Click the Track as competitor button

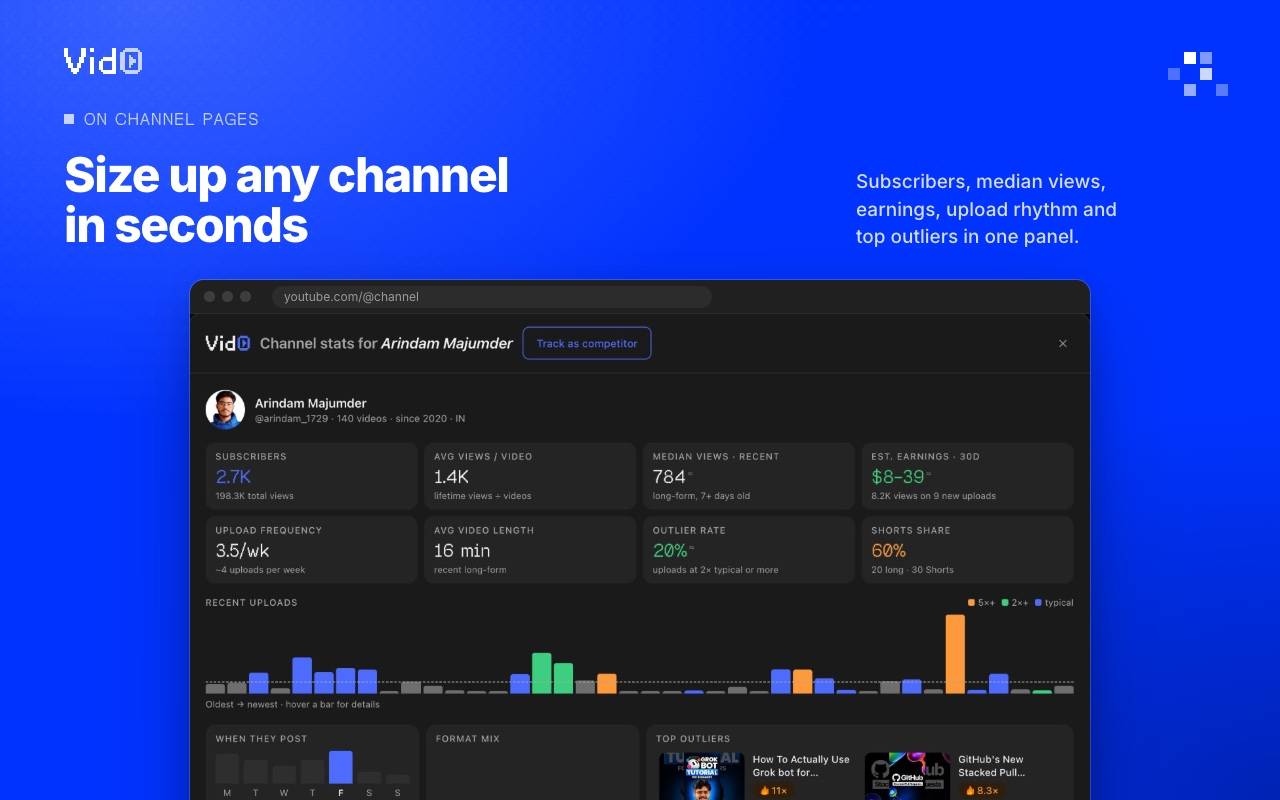coord(587,343)
